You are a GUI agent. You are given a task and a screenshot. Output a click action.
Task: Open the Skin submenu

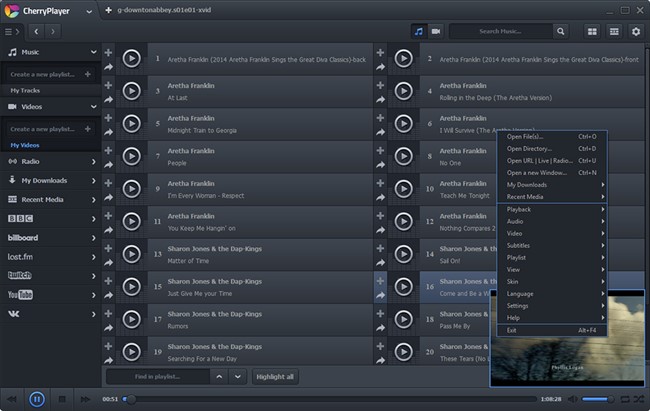pyautogui.click(x=552, y=282)
